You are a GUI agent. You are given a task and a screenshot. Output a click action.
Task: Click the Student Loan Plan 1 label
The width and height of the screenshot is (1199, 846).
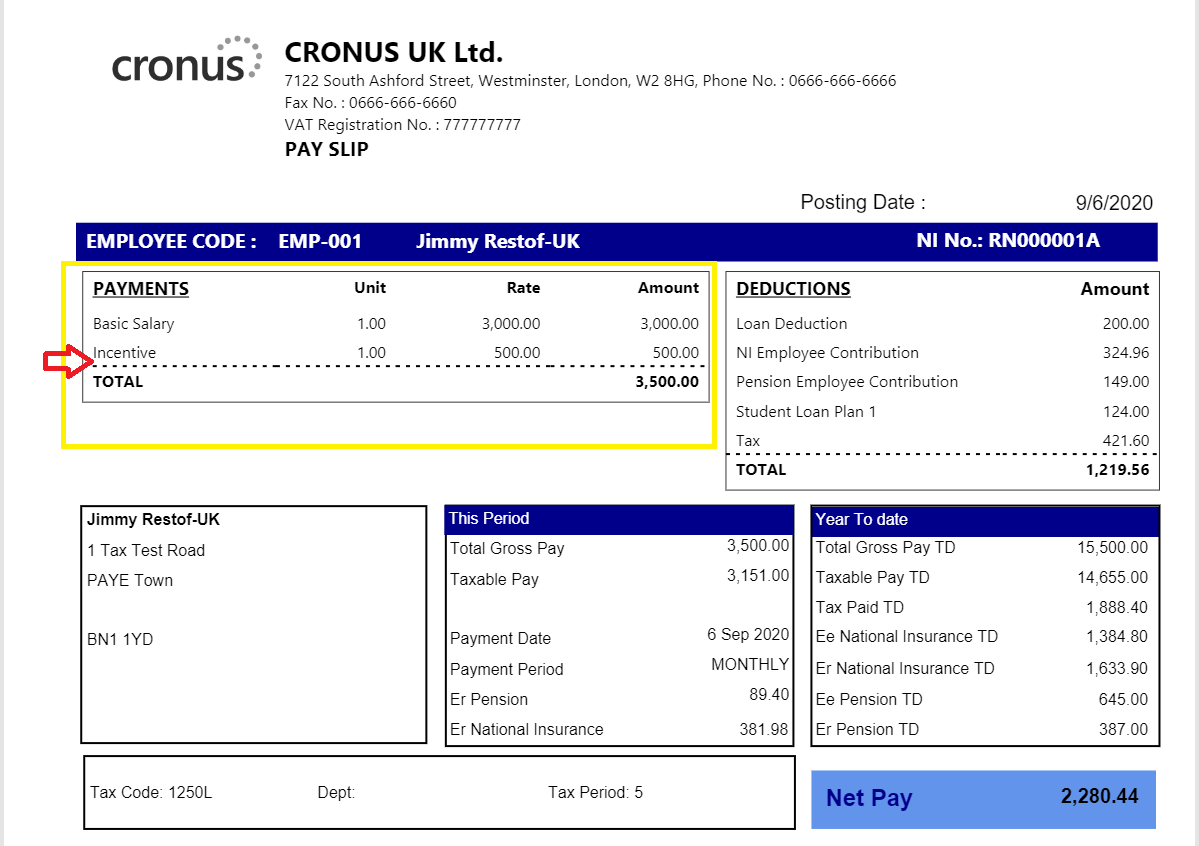[806, 412]
